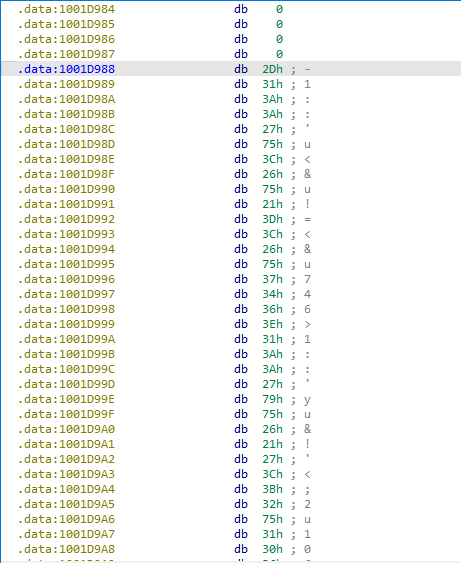Click value 3Bh at 1001D9A4
Image resolution: width=461 pixels, height=563 pixels.
coord(272,489)
